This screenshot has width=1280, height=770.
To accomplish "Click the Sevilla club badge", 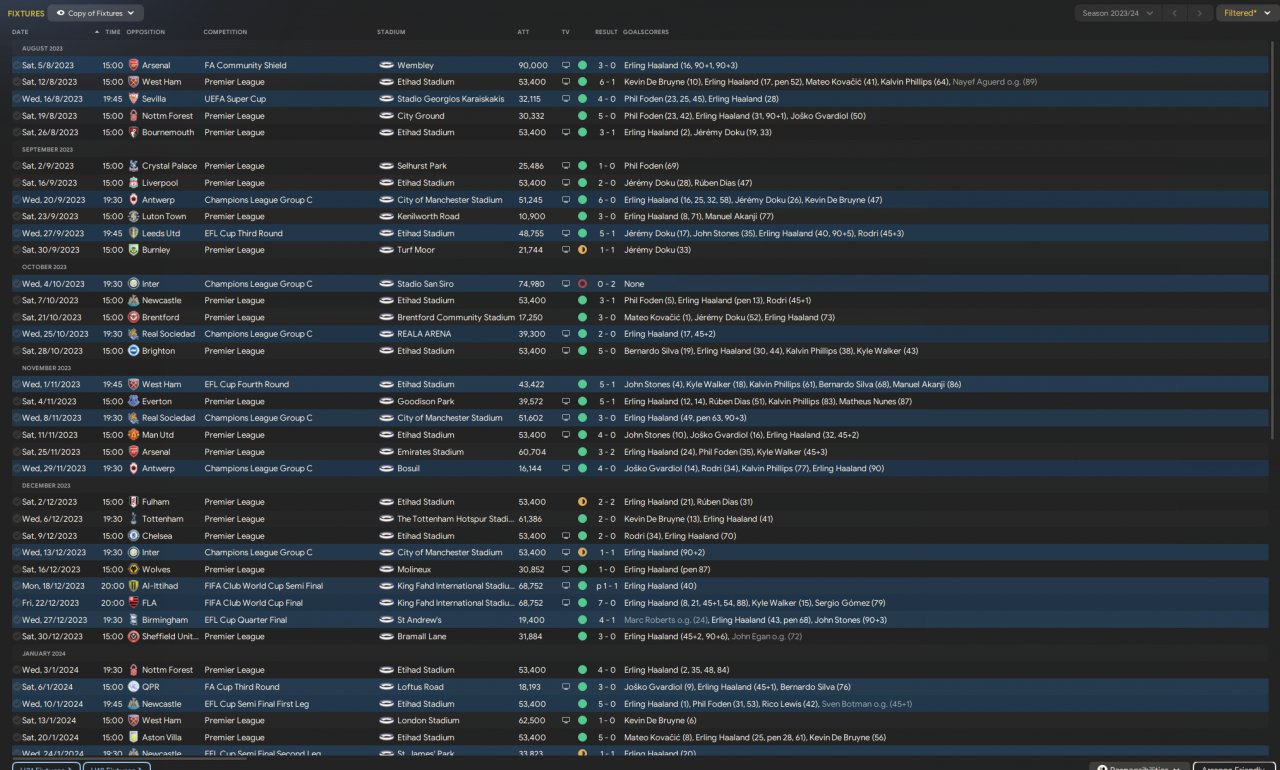I will pyautogui.click(x=134, y=99).
